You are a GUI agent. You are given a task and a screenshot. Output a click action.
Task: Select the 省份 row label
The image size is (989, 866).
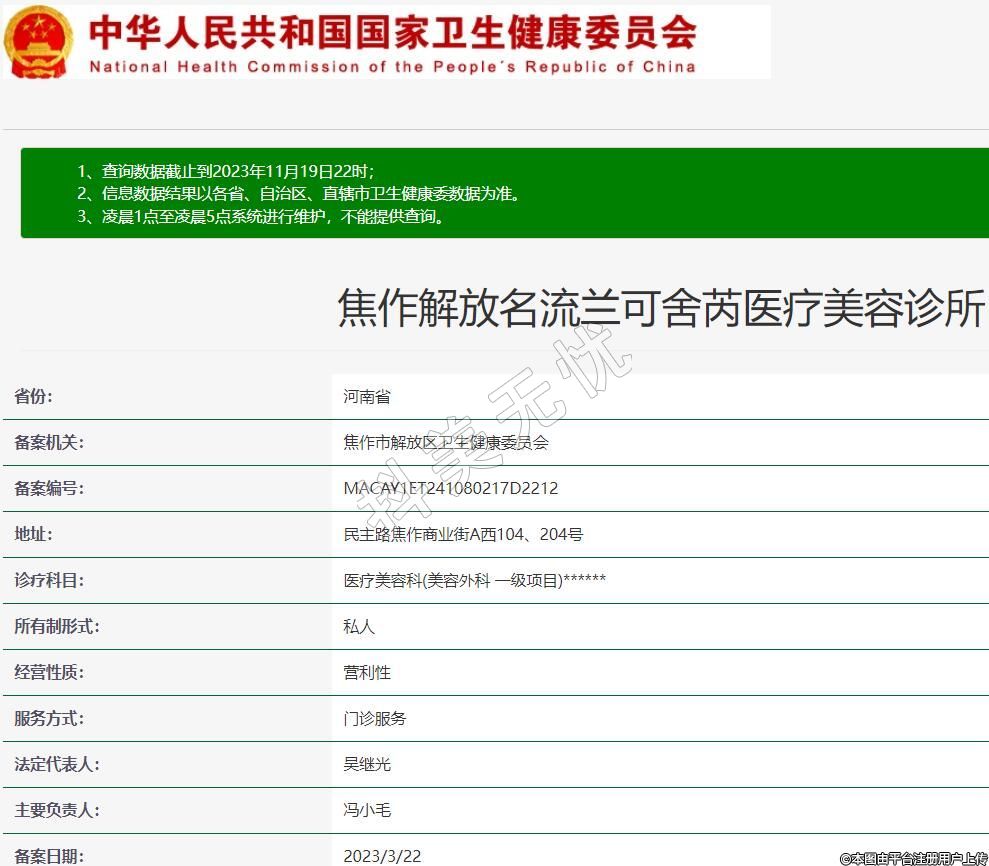[33, 396]
